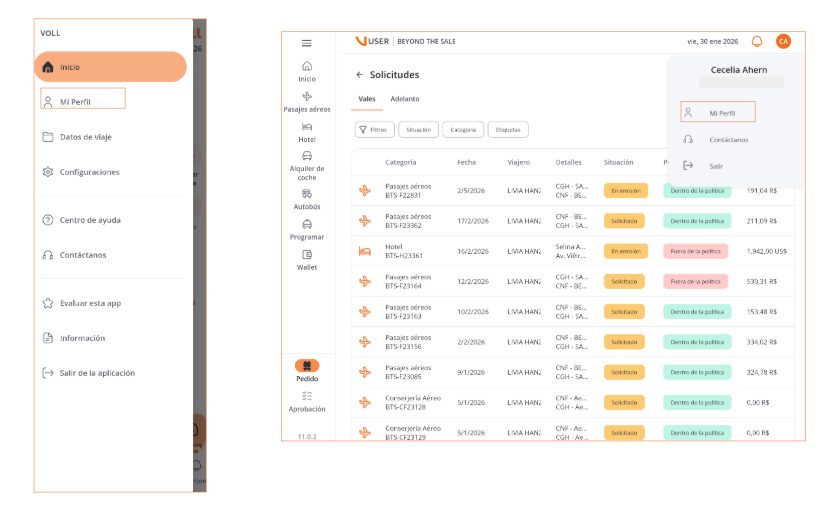This screenshot has width=838, height=510.
Task: Go back using the Solicitudes arrow
Action: (x=360, y=75)
